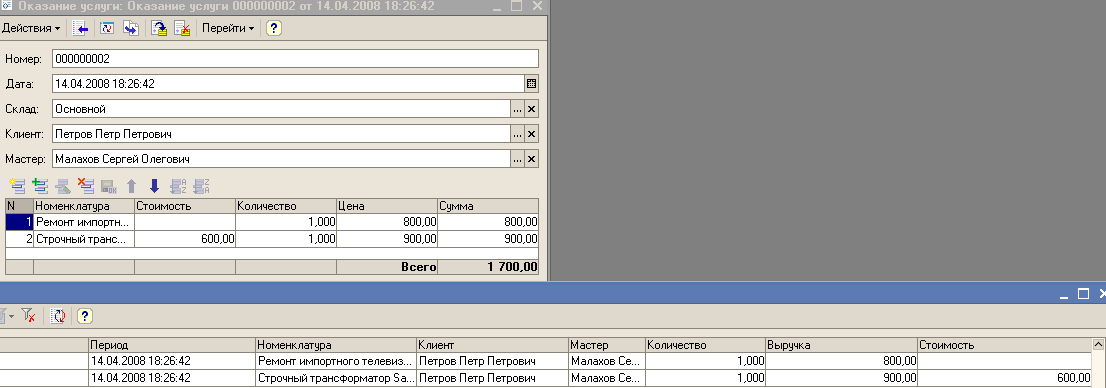Add a new row to the table
This screenshot has height=388, width=1106.
[17, 186]
